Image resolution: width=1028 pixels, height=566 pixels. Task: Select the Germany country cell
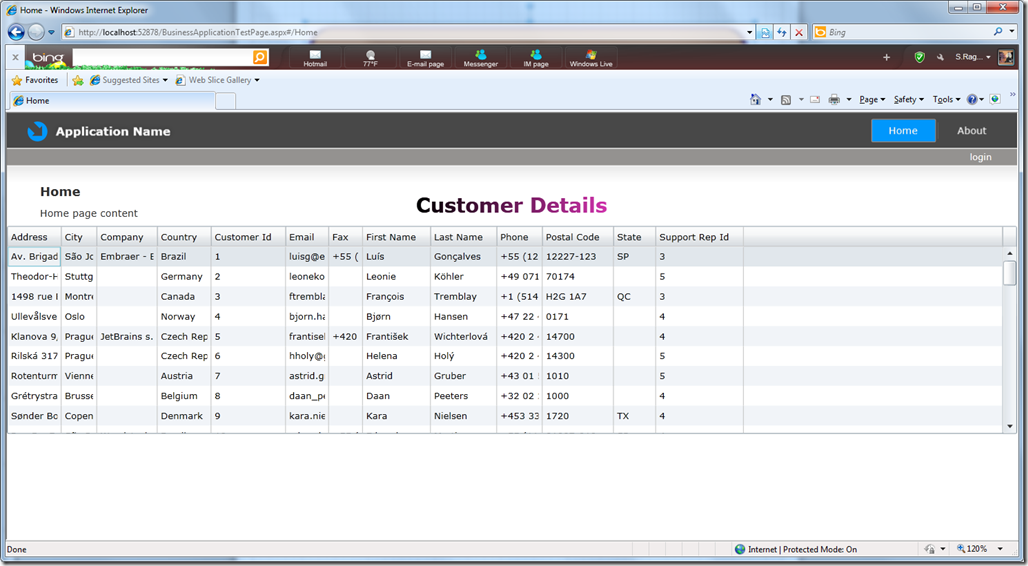point(184,277)
